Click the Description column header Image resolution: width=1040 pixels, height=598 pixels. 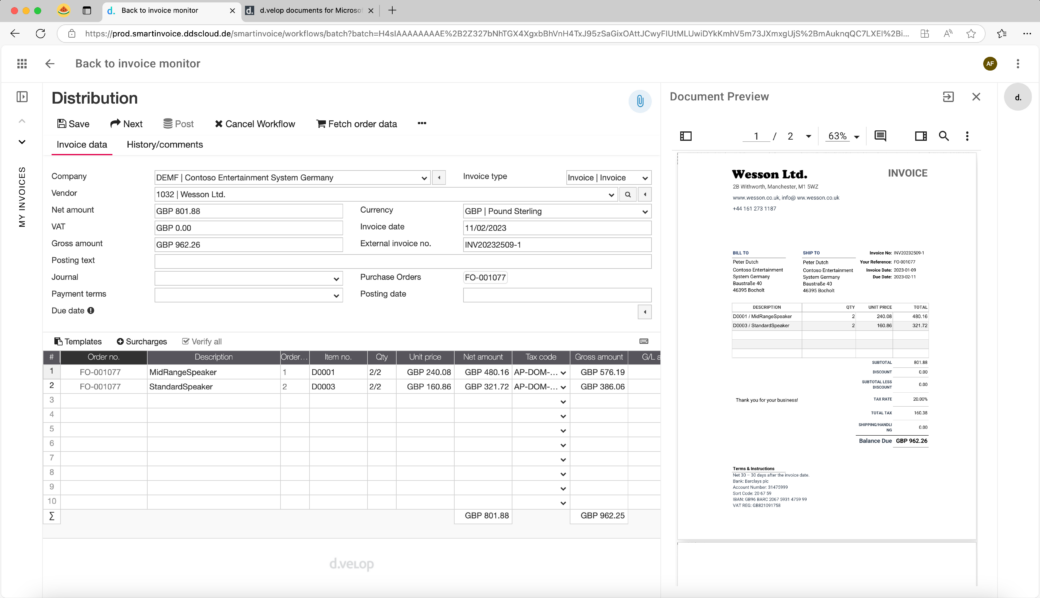214,357
